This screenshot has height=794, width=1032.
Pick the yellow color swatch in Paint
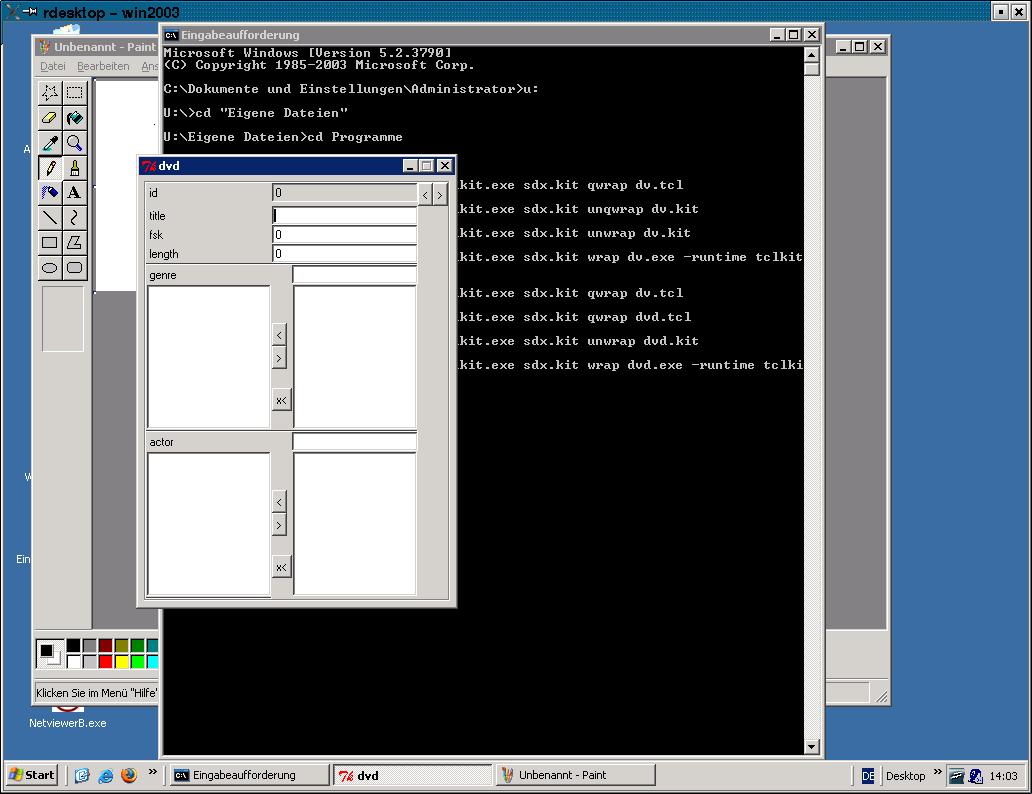click(122, 661)
